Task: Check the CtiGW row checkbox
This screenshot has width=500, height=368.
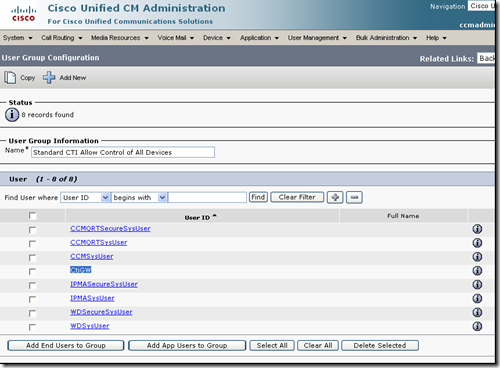Action: click(32, 272)
